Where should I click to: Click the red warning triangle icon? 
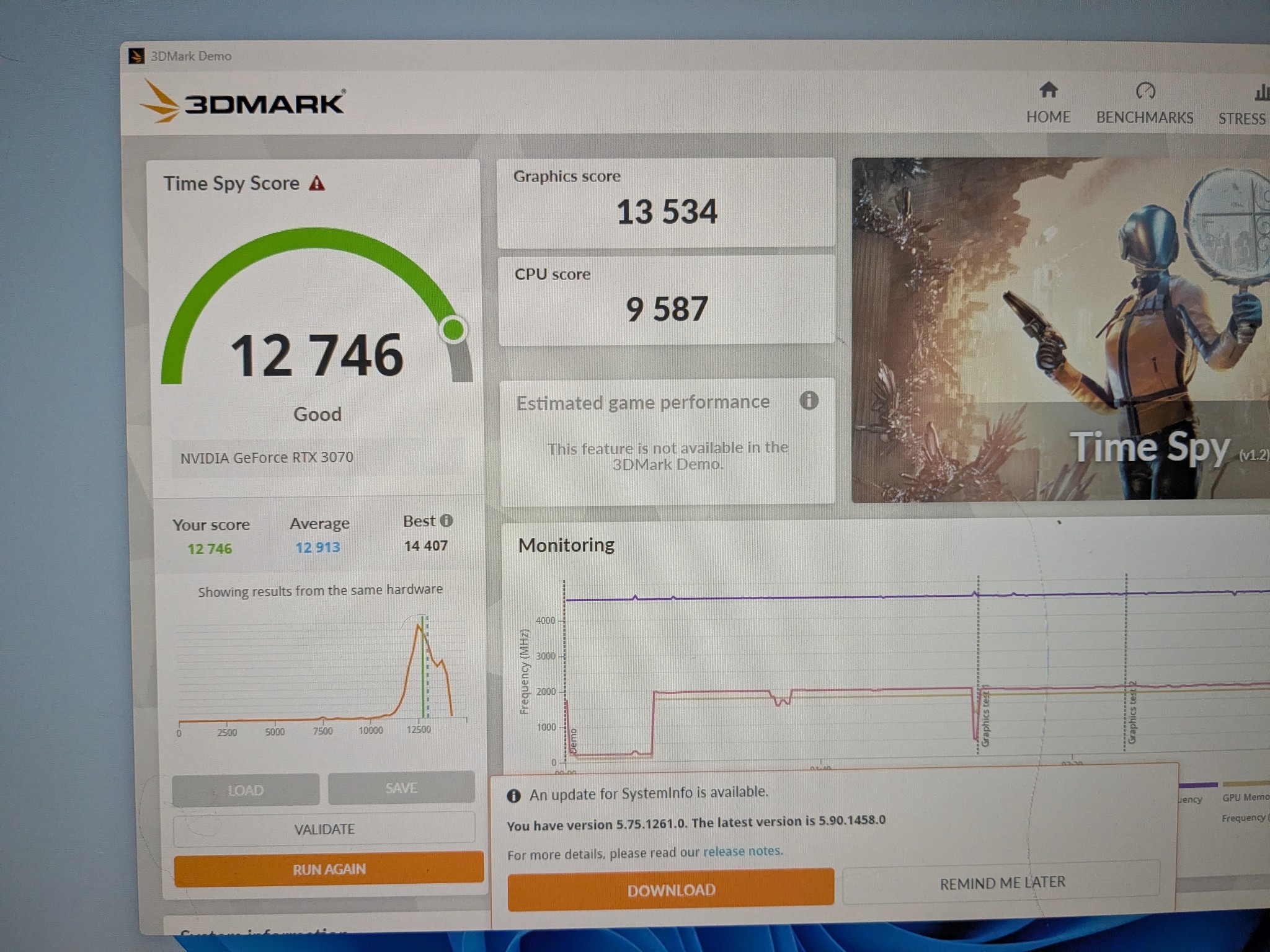click(x=317, y=183)
